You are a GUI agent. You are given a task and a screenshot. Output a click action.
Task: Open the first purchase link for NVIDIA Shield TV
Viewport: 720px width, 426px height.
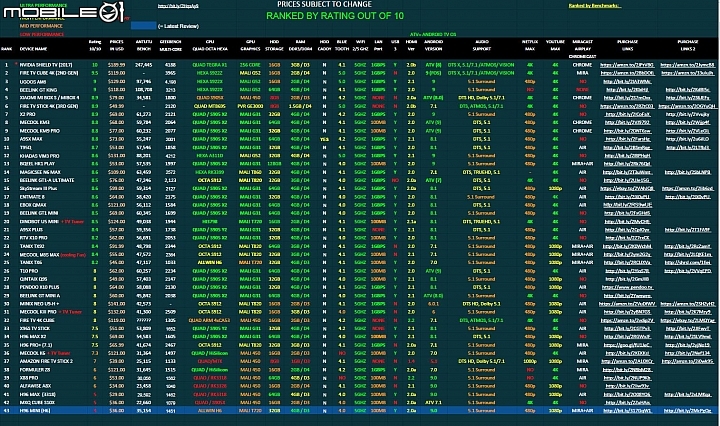point(627,65)
